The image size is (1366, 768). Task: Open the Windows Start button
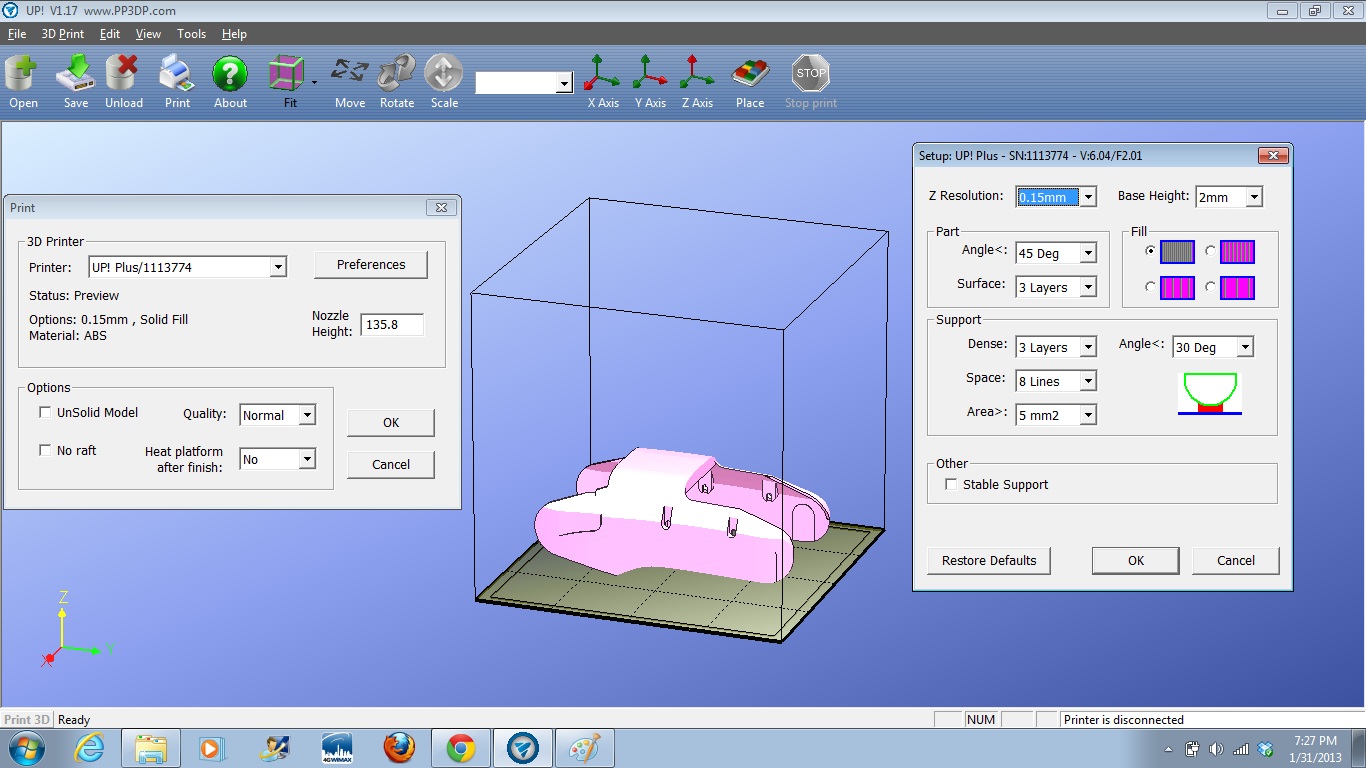(x=25, y=748)
